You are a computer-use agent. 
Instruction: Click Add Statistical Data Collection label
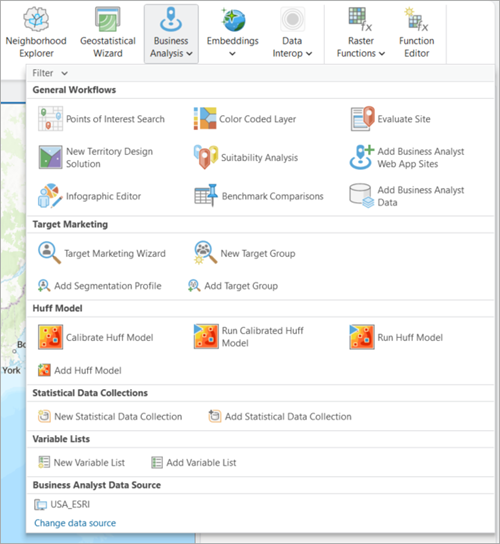pyautogui.click(x=288, y=416)
